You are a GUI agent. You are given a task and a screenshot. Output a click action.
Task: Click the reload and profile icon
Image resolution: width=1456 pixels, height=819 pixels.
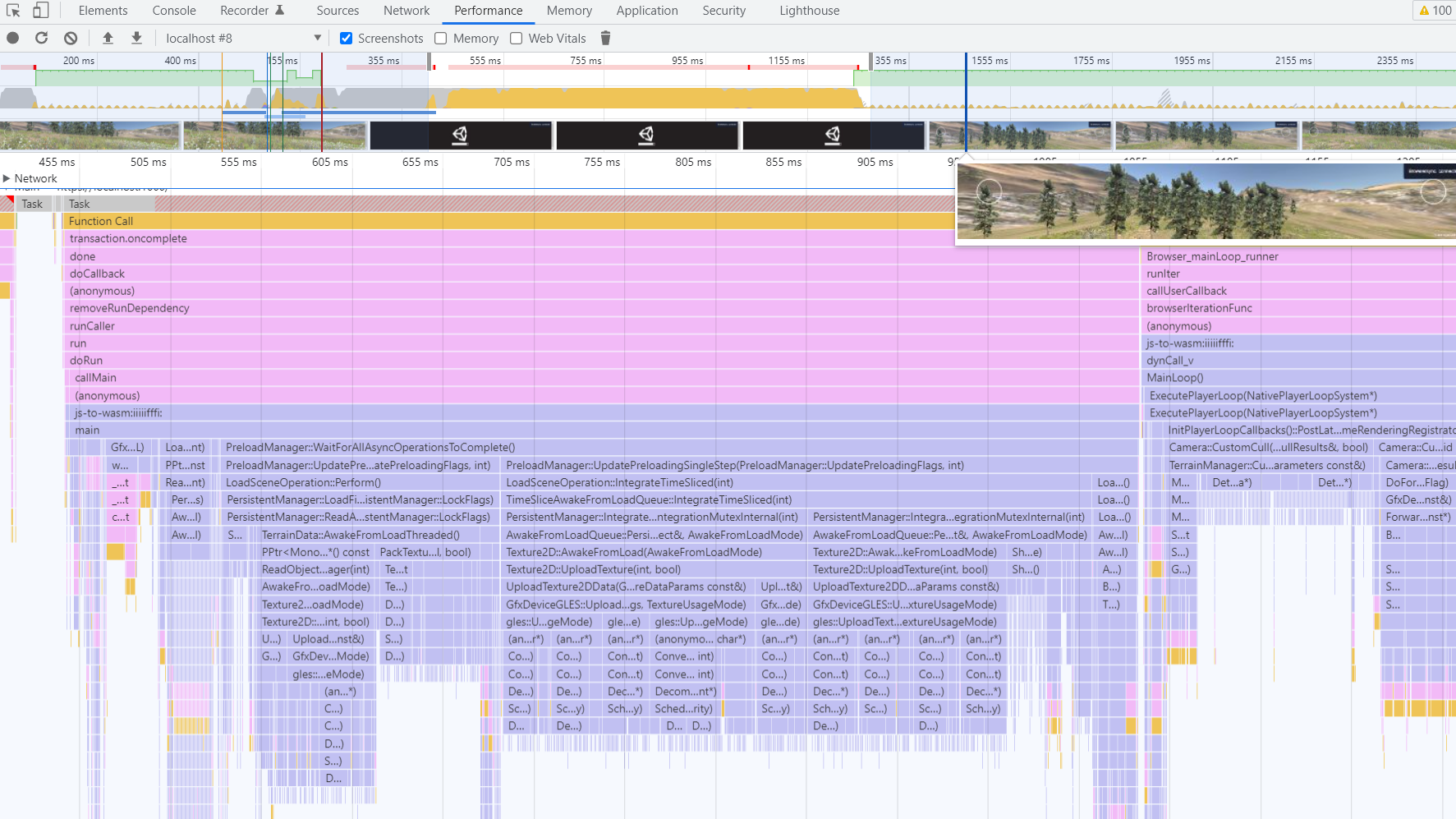pyautogui.click(x=42, y=38)
